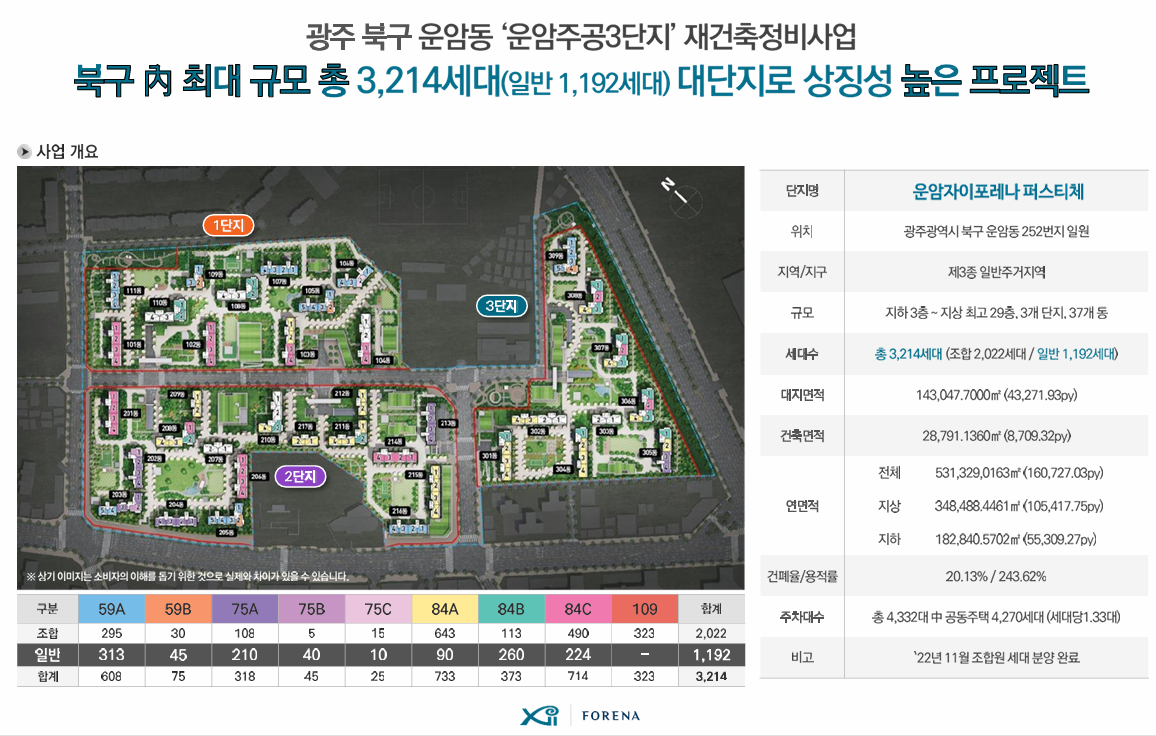The image size is (1156, 736).
Task: Click the 규모 row label
Action: 802,313
